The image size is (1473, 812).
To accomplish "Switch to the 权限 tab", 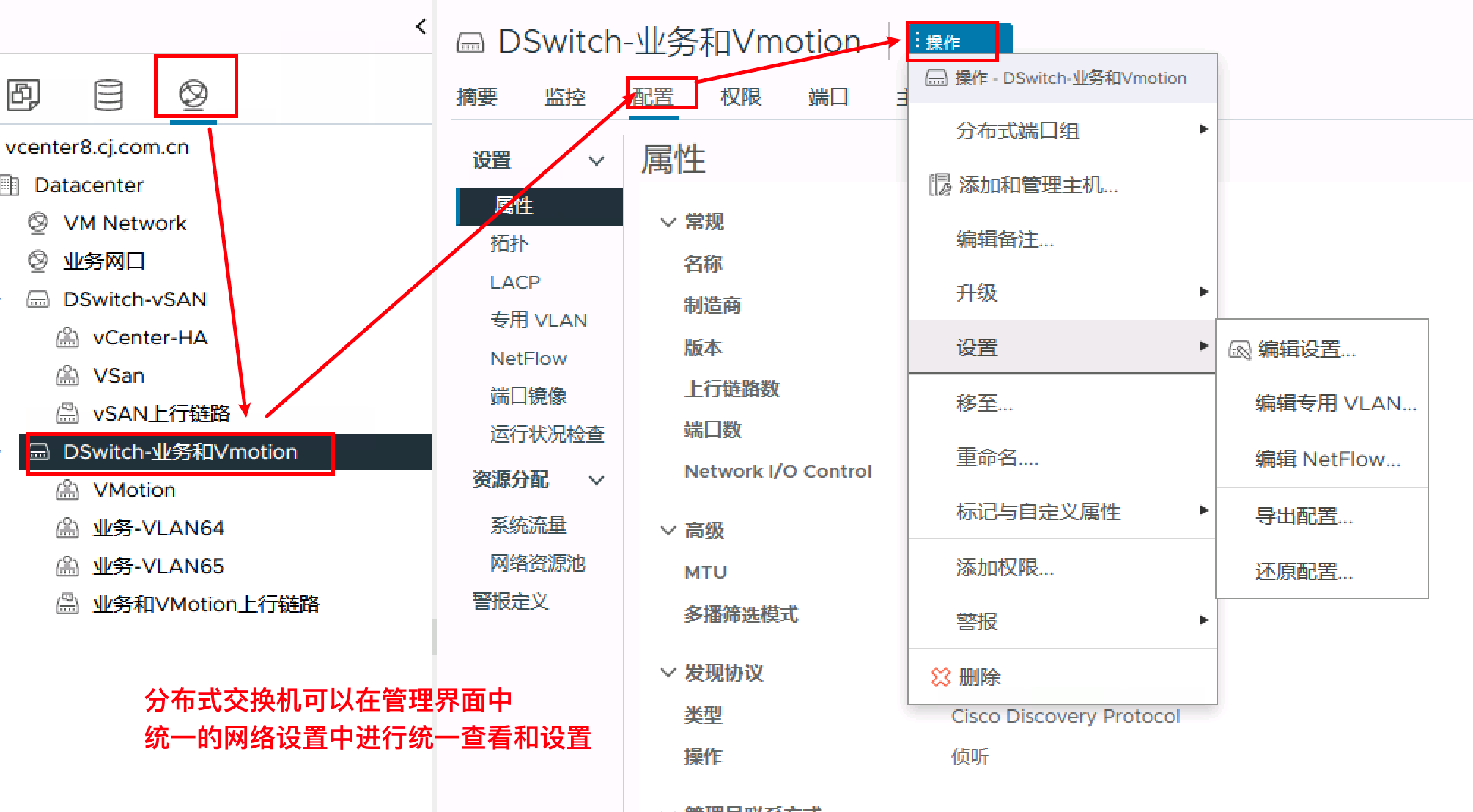I will 740,97.
